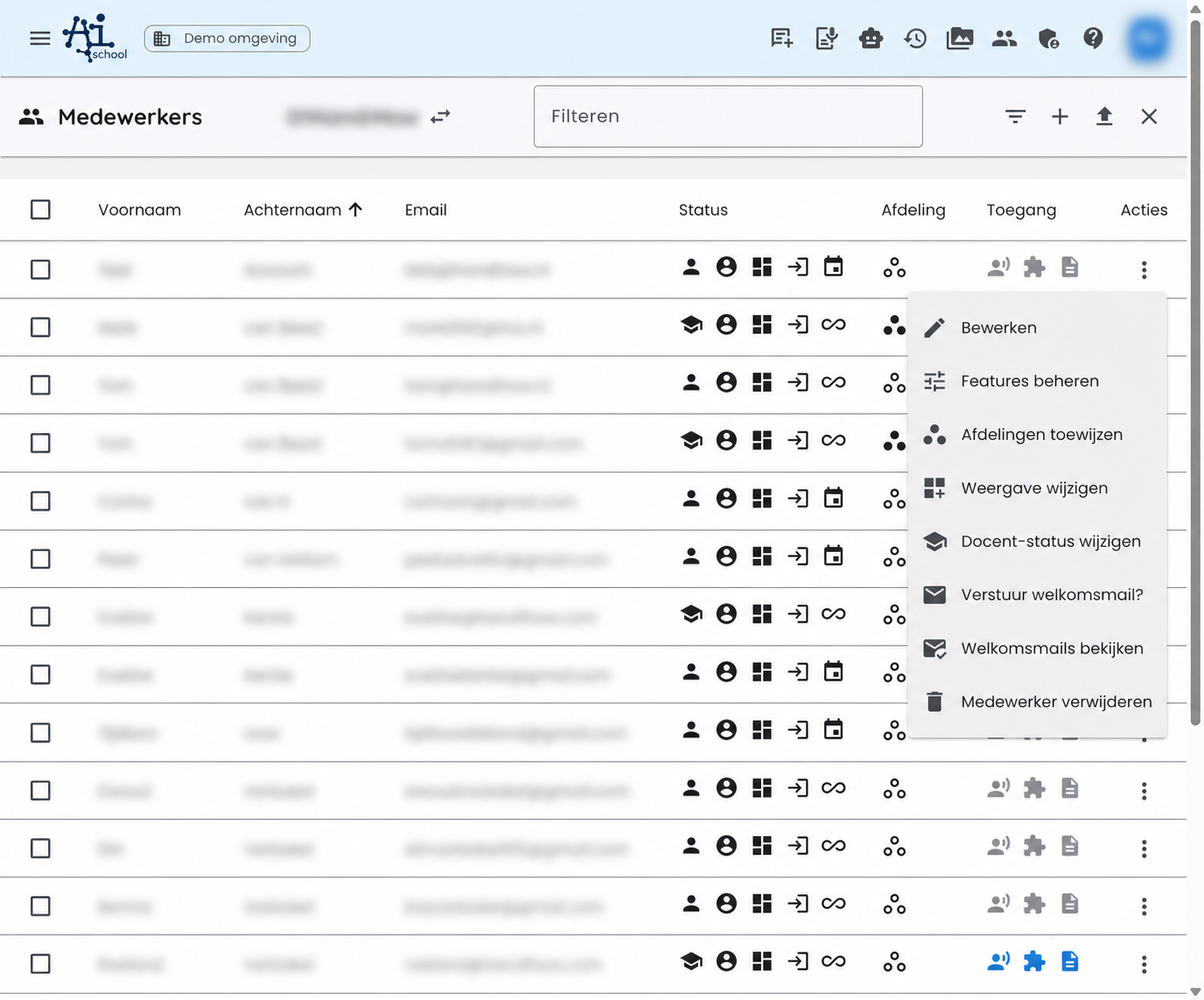Click calendar icon in first employee row
The height and width of the screenshot is (1000, 1204).
tap(834, 266)
